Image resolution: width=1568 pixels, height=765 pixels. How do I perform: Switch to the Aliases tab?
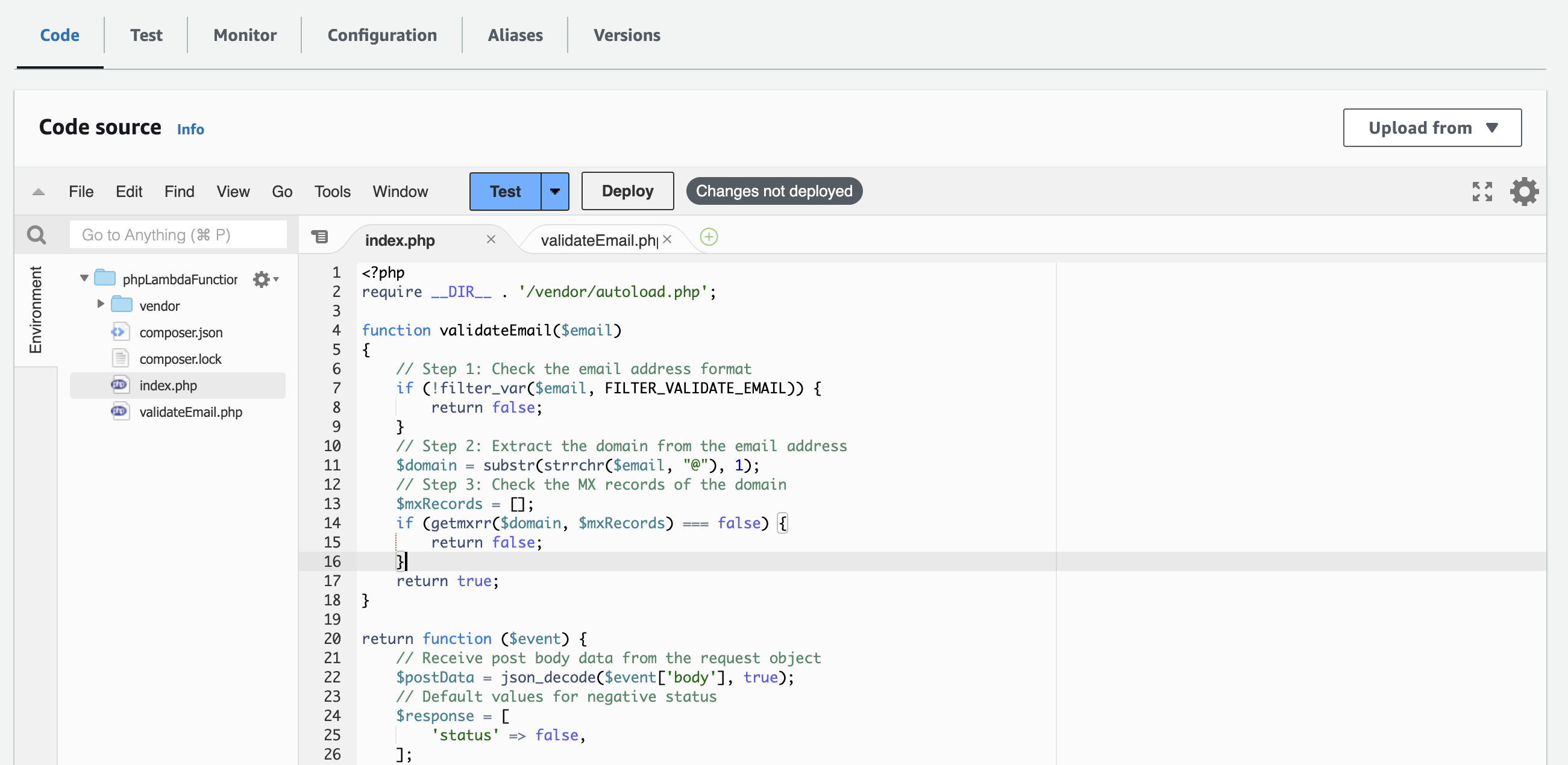515,36
